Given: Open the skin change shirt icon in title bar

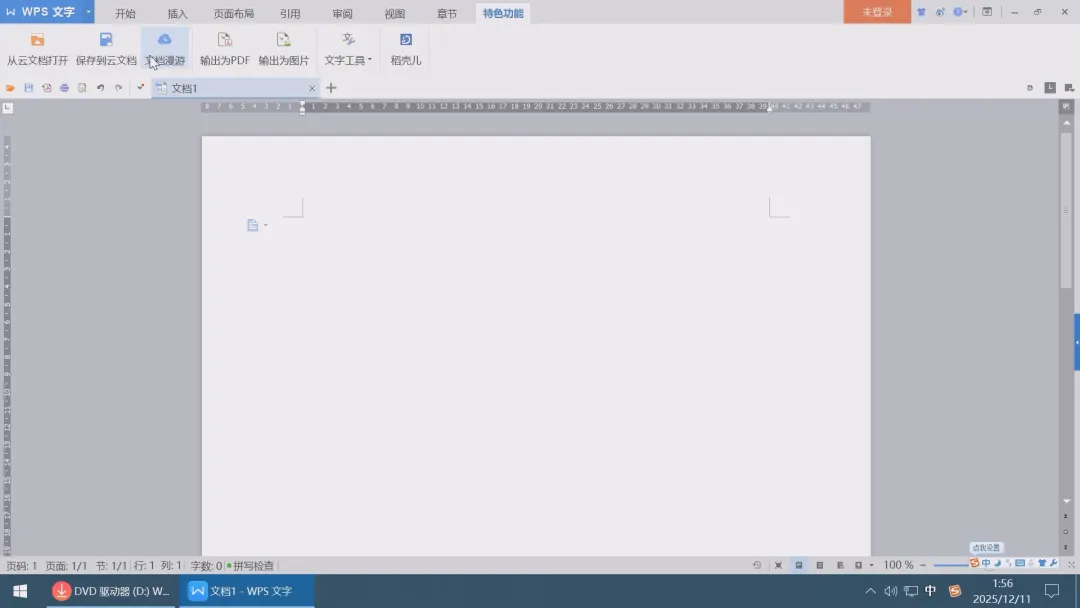Looking at the screenshot, I should click(921, 12).
